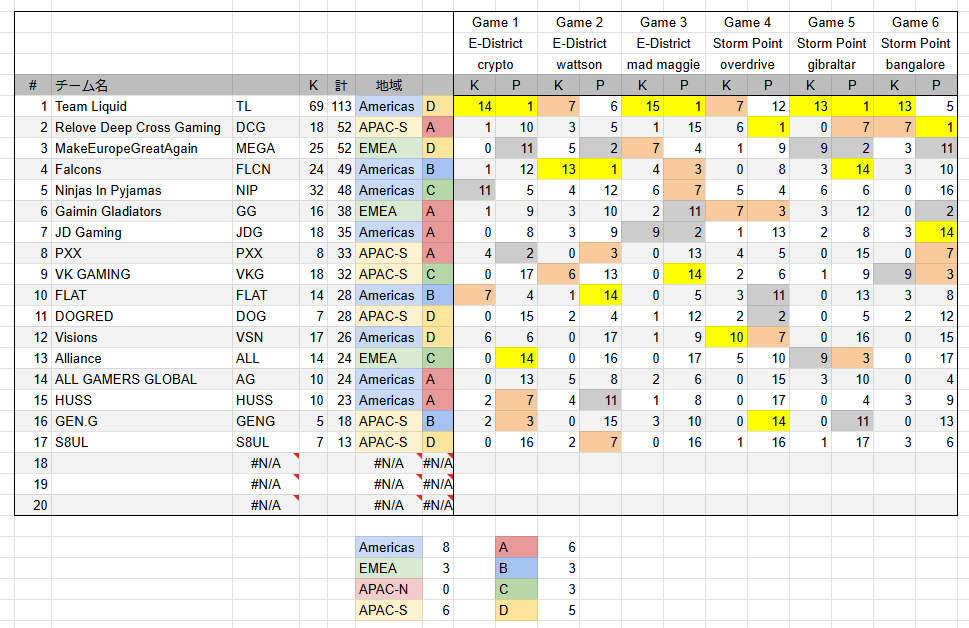Select the Americas summary legend cell
The width and height of the screenshot is (969, 628).
coord(389,548)
